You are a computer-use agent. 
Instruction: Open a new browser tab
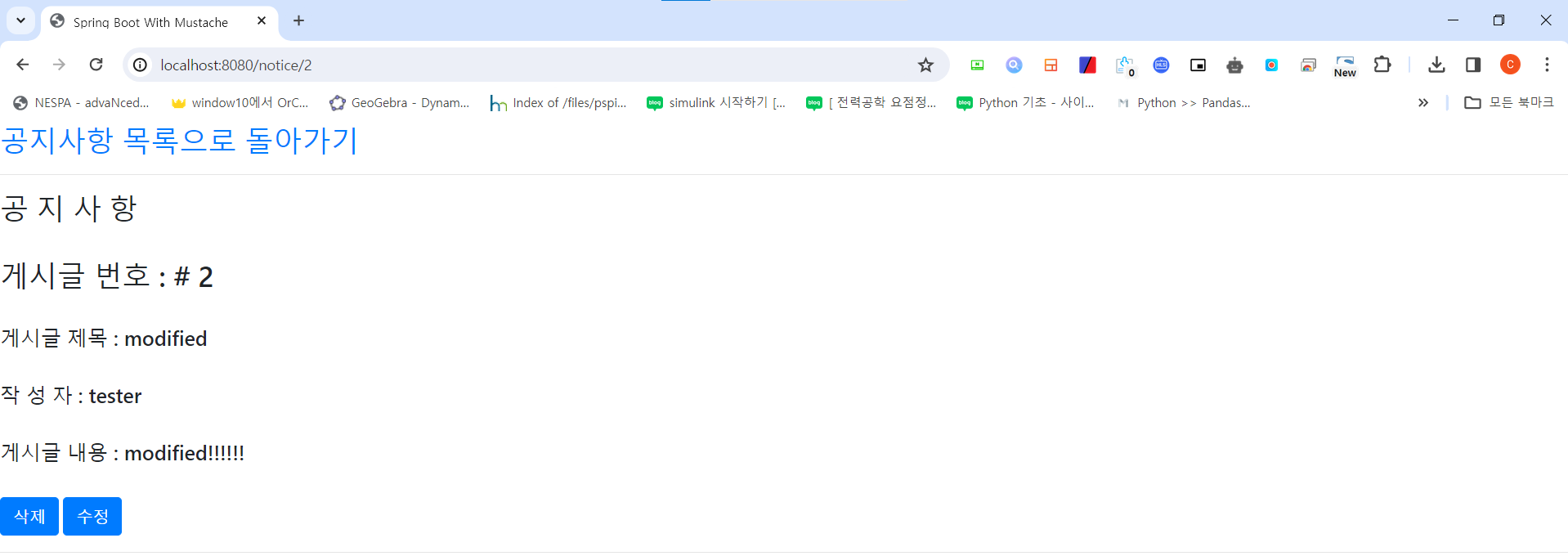299,20
